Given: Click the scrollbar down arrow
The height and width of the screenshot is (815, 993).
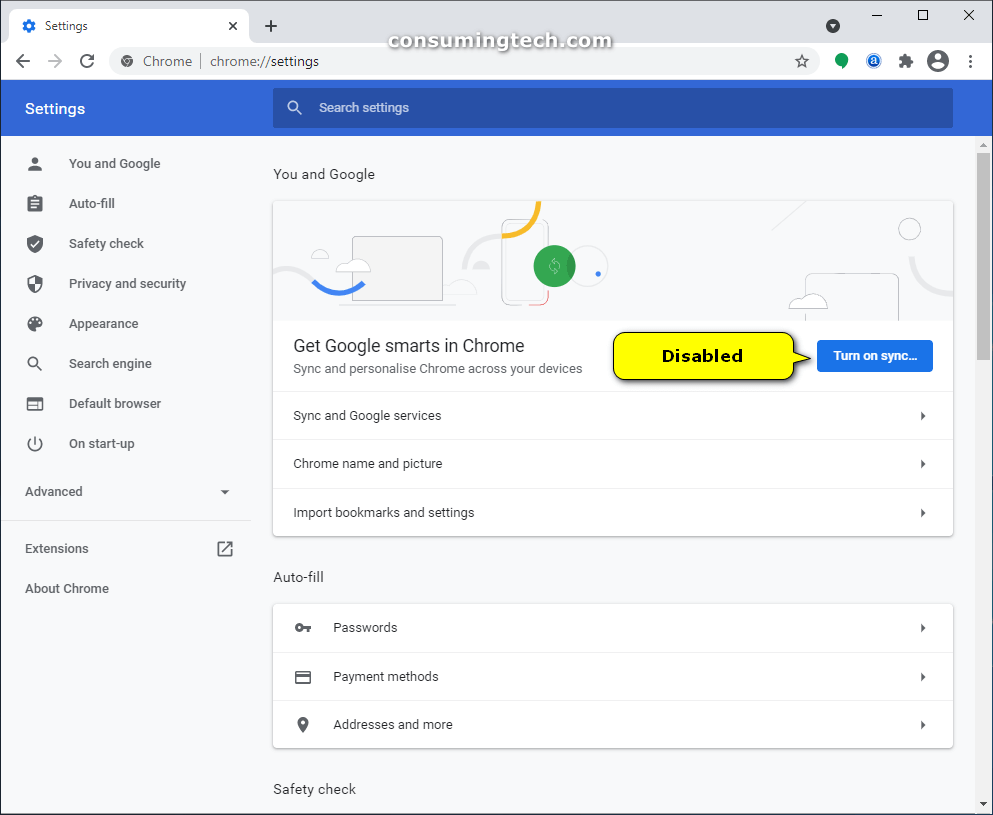Looking at the screenshot, I should [x=983, y=805].
